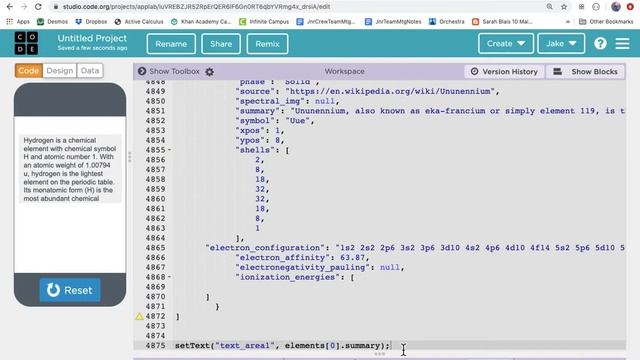Open Sarah Blais 10 Mai bookmark

(x=502, y=22)
